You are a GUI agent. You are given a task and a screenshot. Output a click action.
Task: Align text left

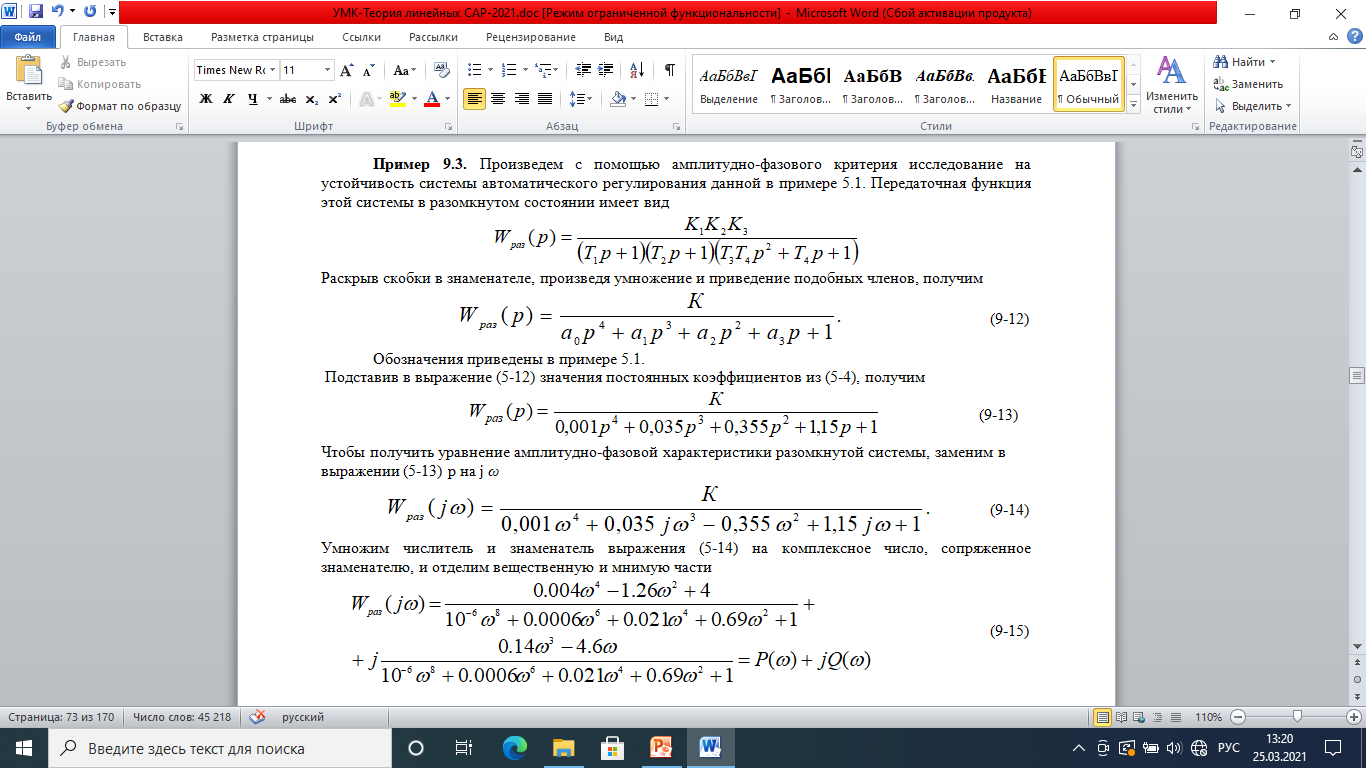475,98
